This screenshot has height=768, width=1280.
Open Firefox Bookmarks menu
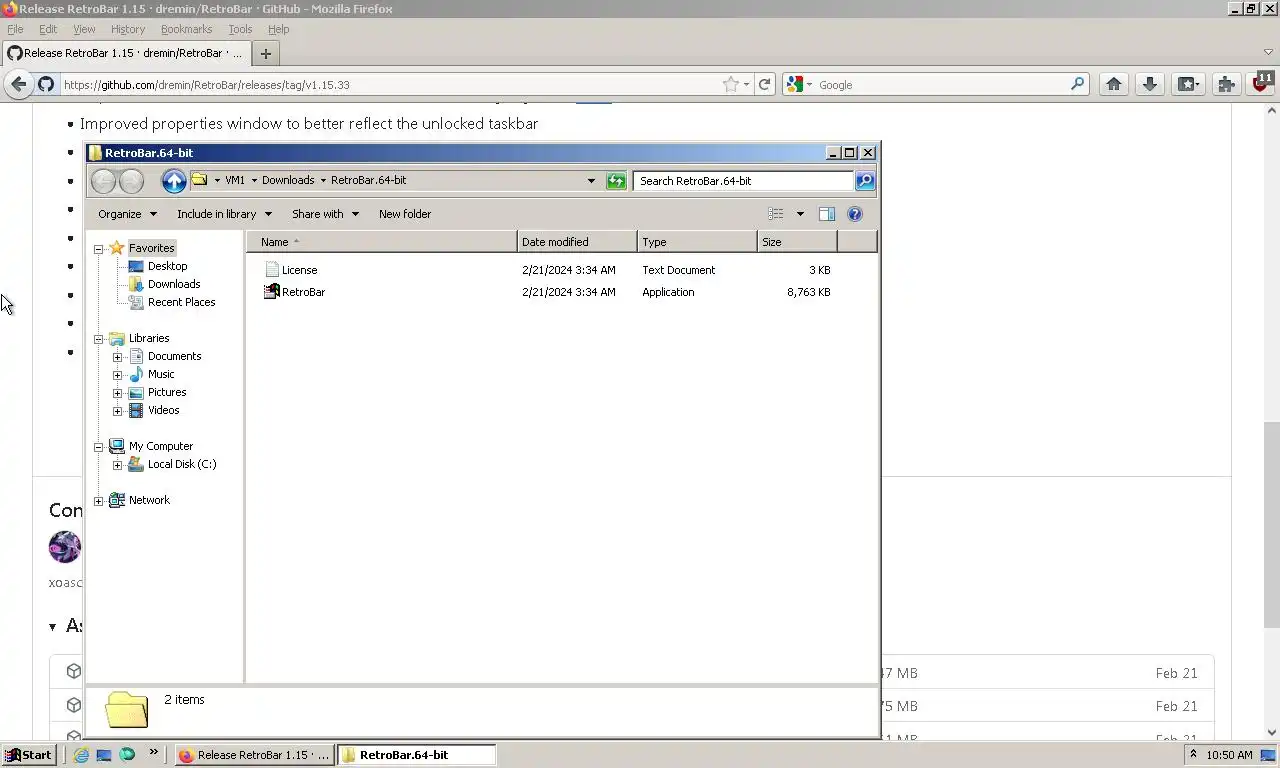click(x=186, y=29)
